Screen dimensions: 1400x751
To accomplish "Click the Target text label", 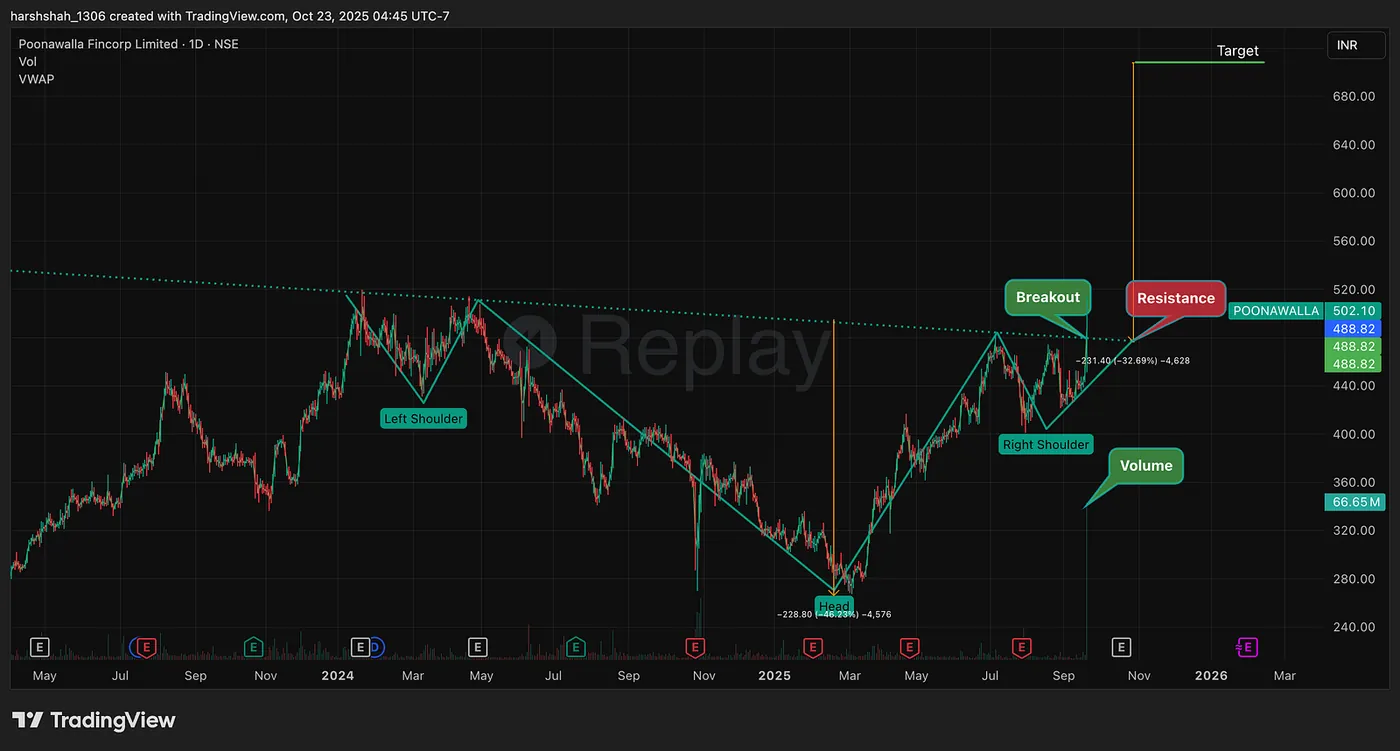I will (1237, 51).
